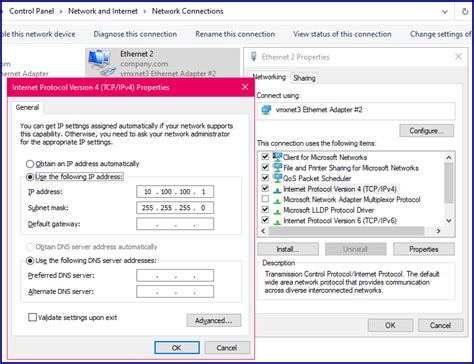Switch to the Networking tab
This screenshot has width=474, height=364.
coord(269,77)
